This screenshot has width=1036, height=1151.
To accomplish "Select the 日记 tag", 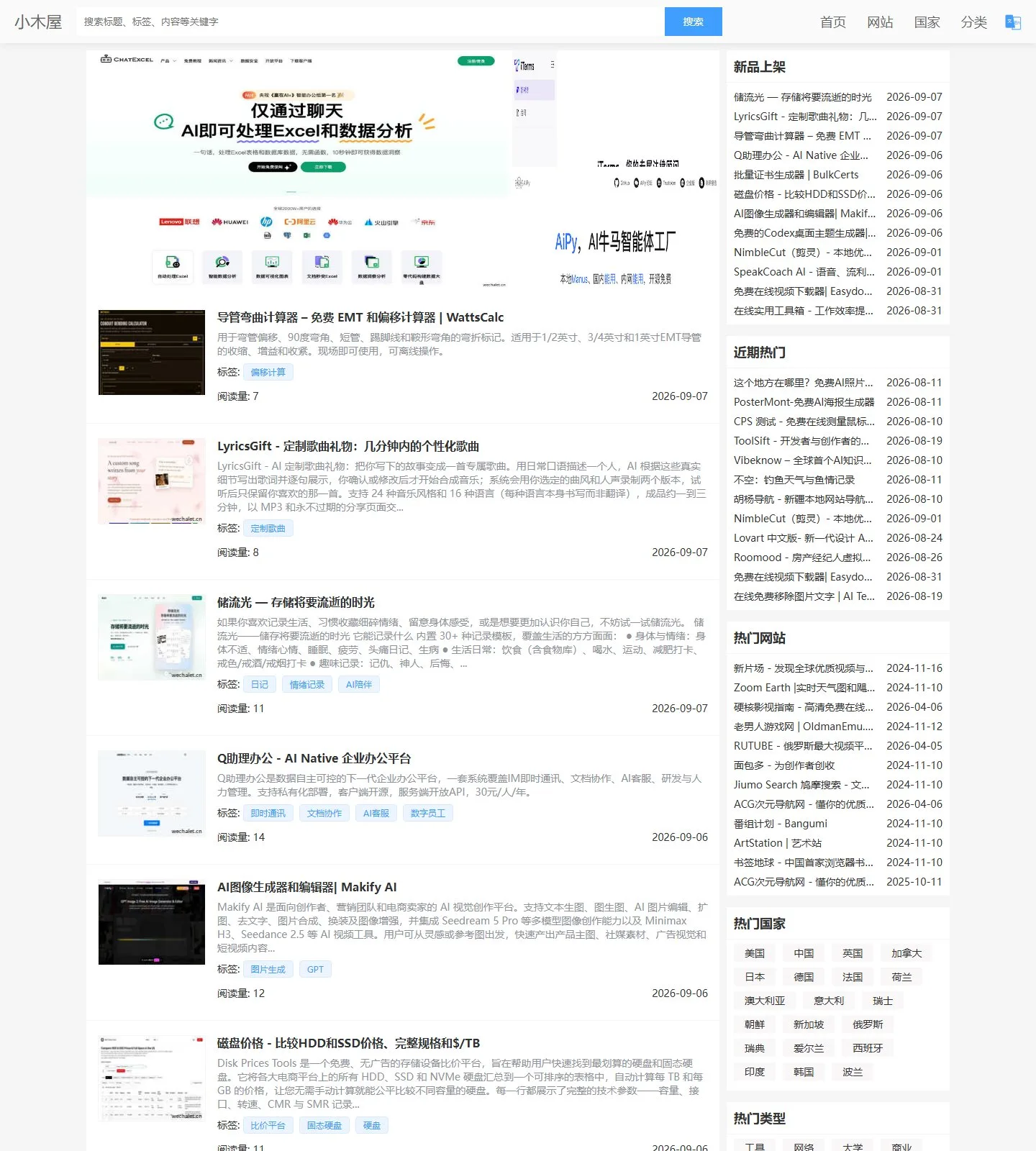I will pyautogui.click(x=260, y=684).
